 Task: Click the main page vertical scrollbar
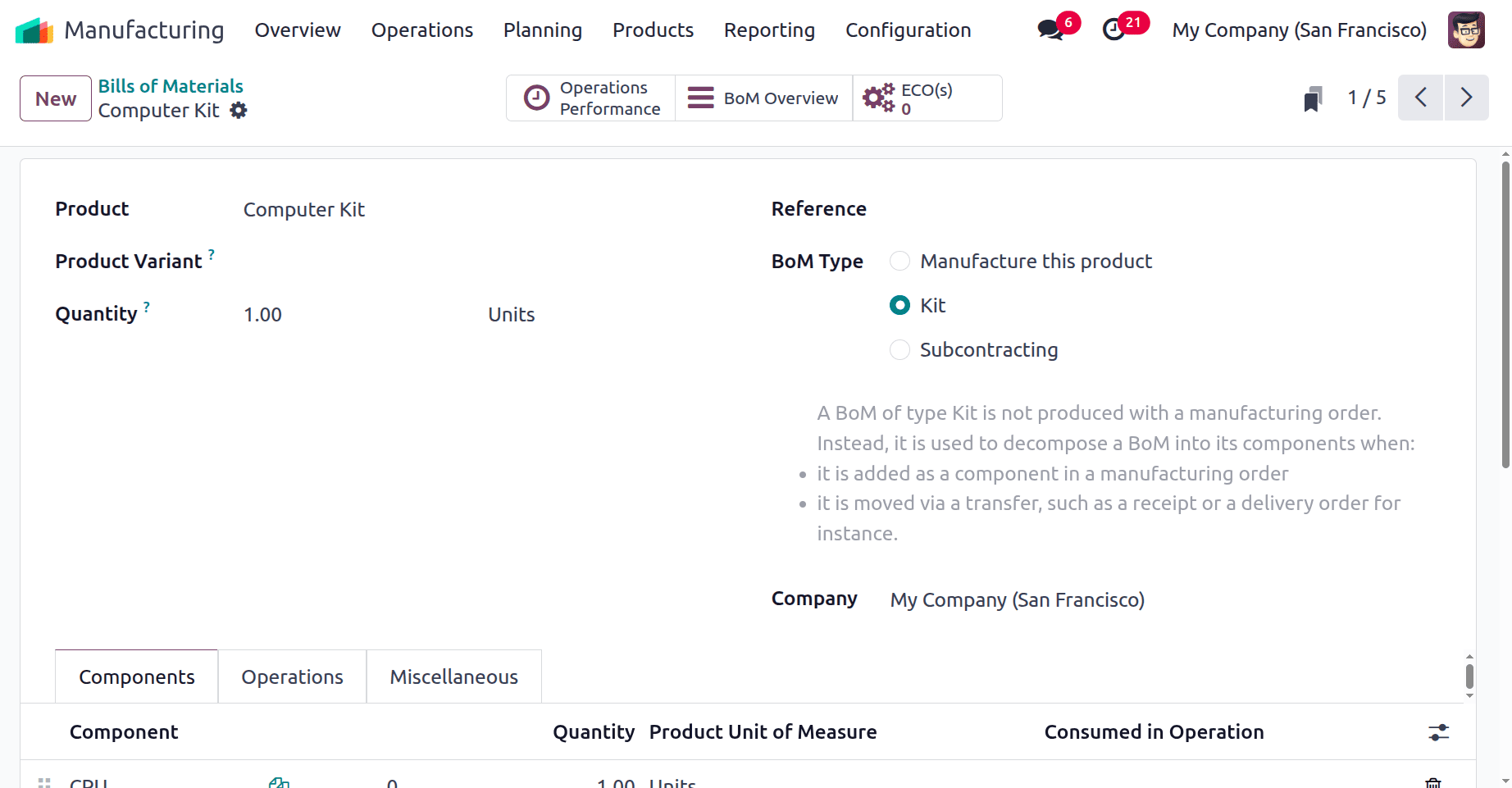pyautogui.click(x=1505, y=315)
